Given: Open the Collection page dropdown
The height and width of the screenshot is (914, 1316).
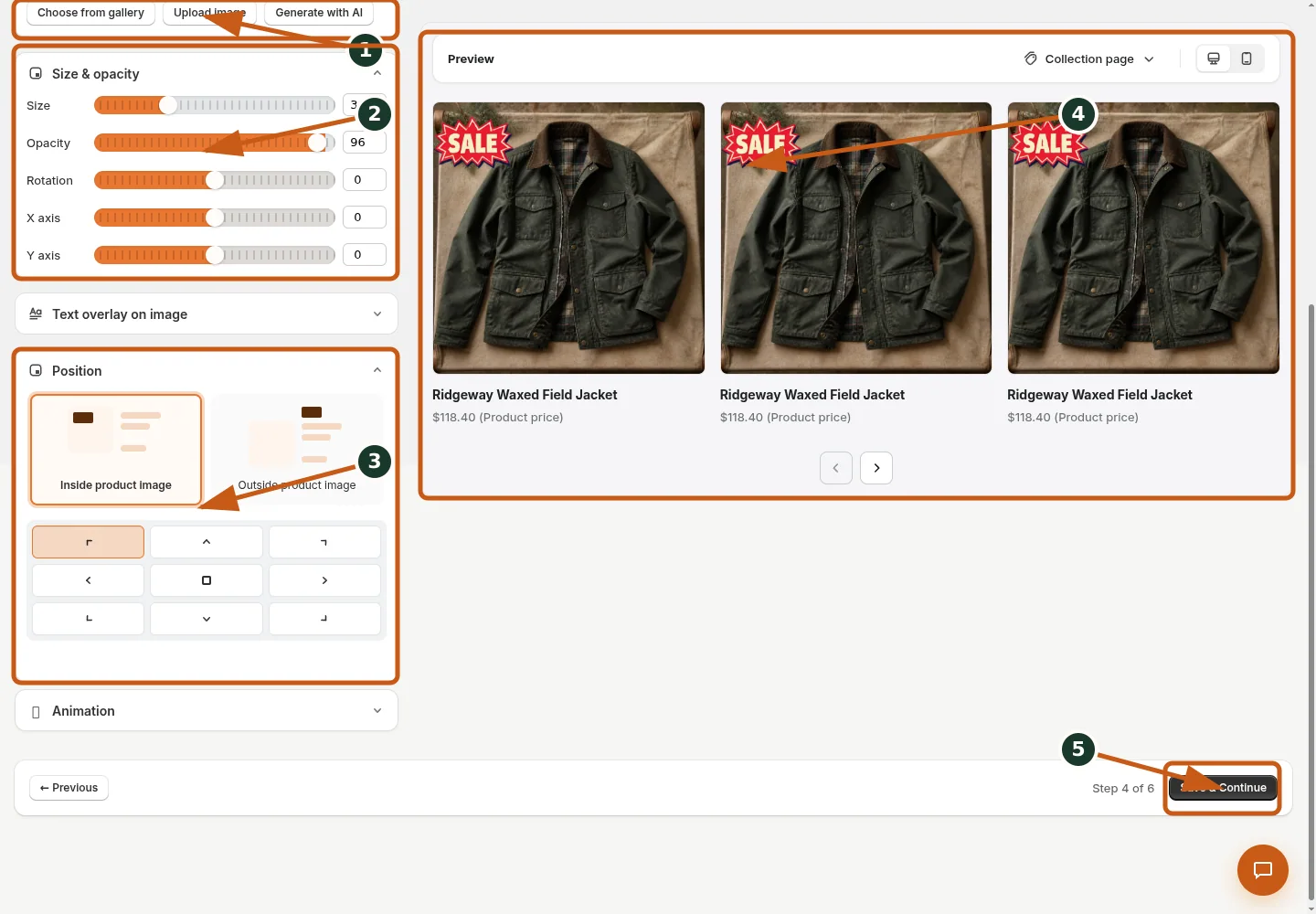Looking at the screenshot, I should click(1089, 58).
